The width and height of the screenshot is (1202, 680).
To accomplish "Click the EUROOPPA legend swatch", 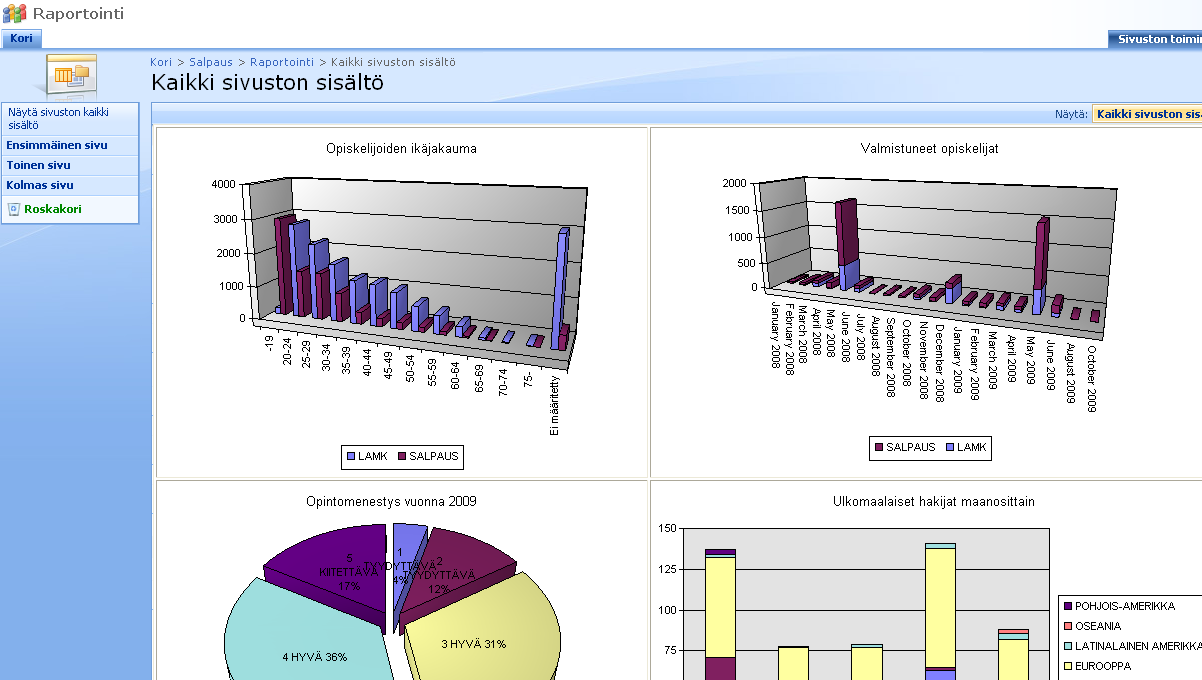I will (x=1067, y=666).
